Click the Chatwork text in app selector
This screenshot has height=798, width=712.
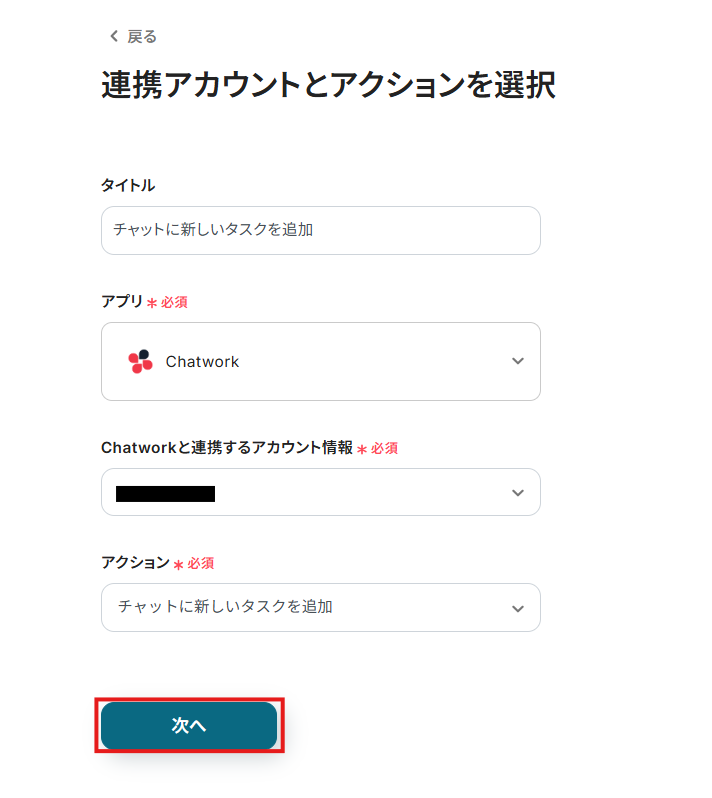click(202, 362)
